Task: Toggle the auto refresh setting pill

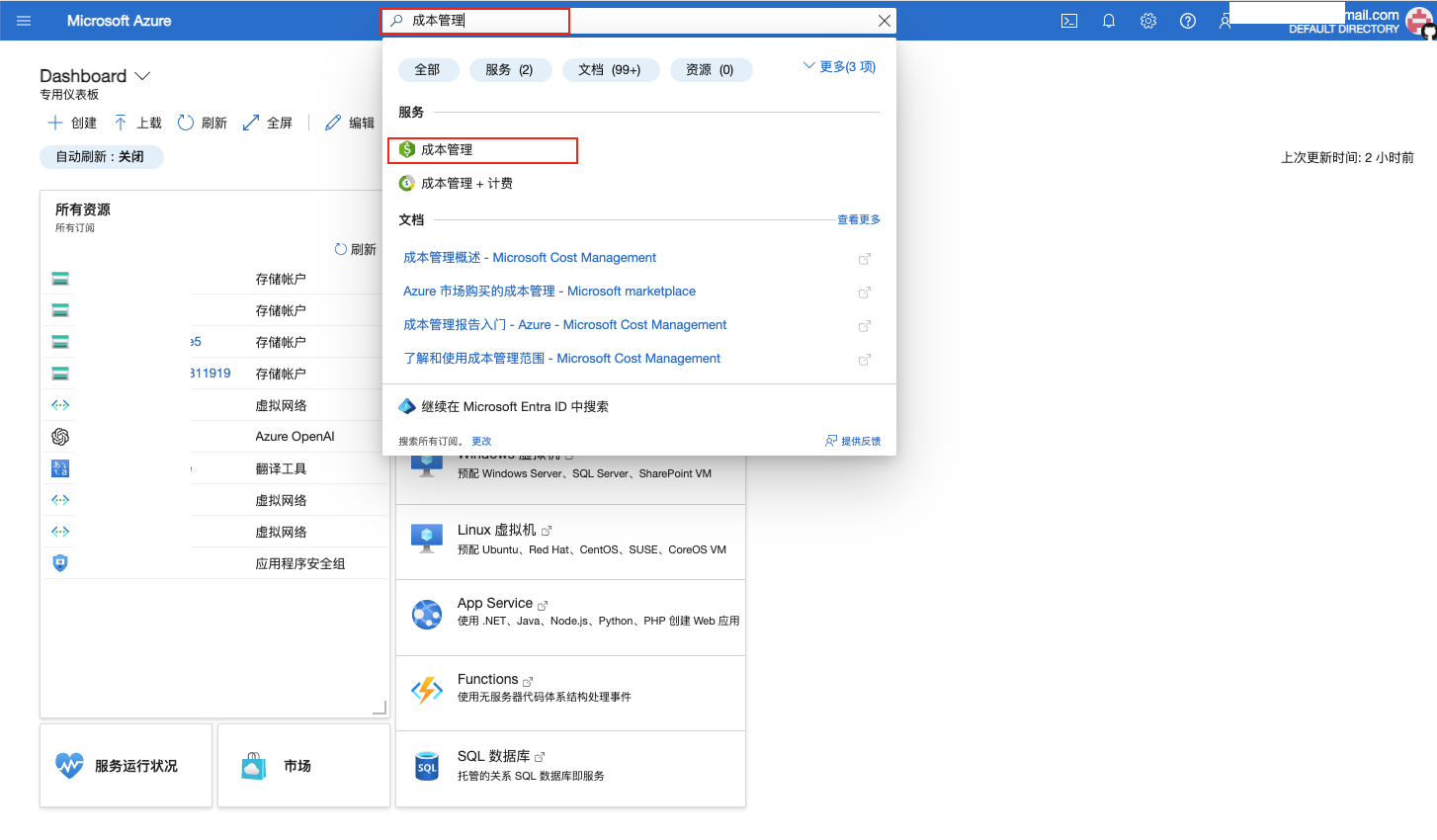Action: (101, 157)
